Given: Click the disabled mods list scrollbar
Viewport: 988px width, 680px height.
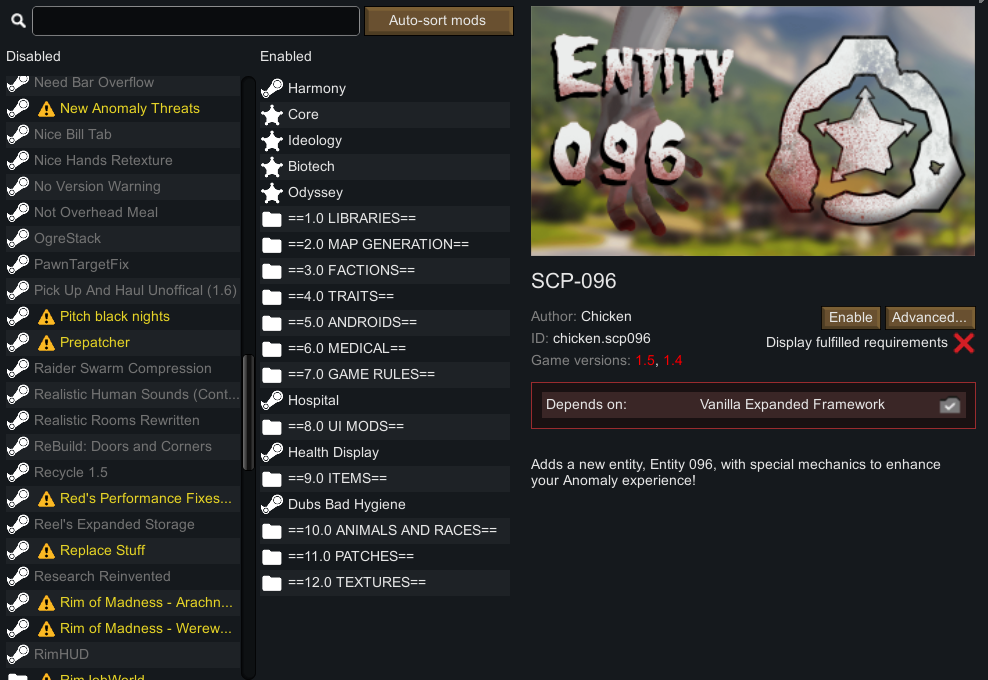Looking at the screenshot, I should tap(248, 412).
